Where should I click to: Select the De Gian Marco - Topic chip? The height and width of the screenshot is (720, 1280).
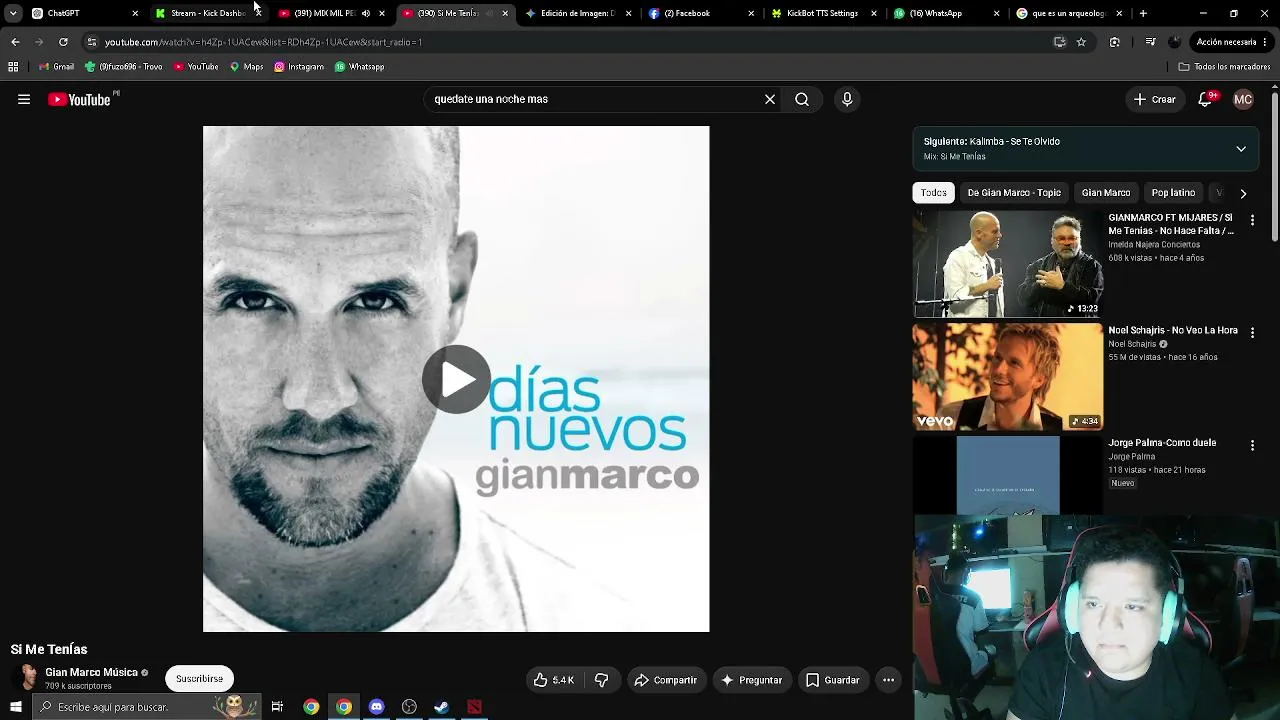(1014, 193)
